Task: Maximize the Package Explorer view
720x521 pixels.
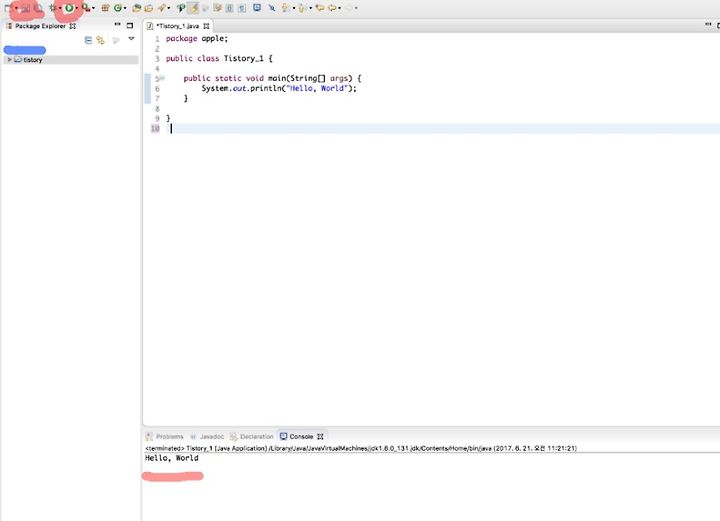Action: [x=130, y=25]
